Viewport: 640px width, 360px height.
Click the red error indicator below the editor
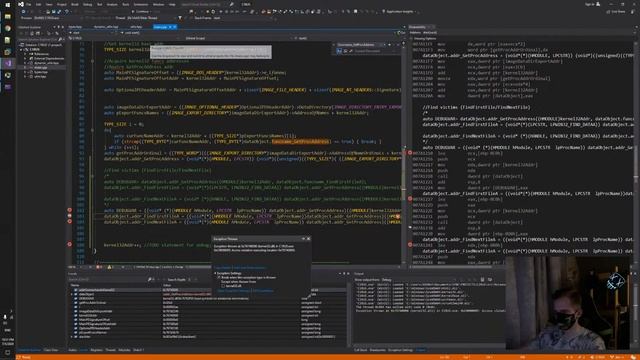pyautogui.click(x=98, y=267)
